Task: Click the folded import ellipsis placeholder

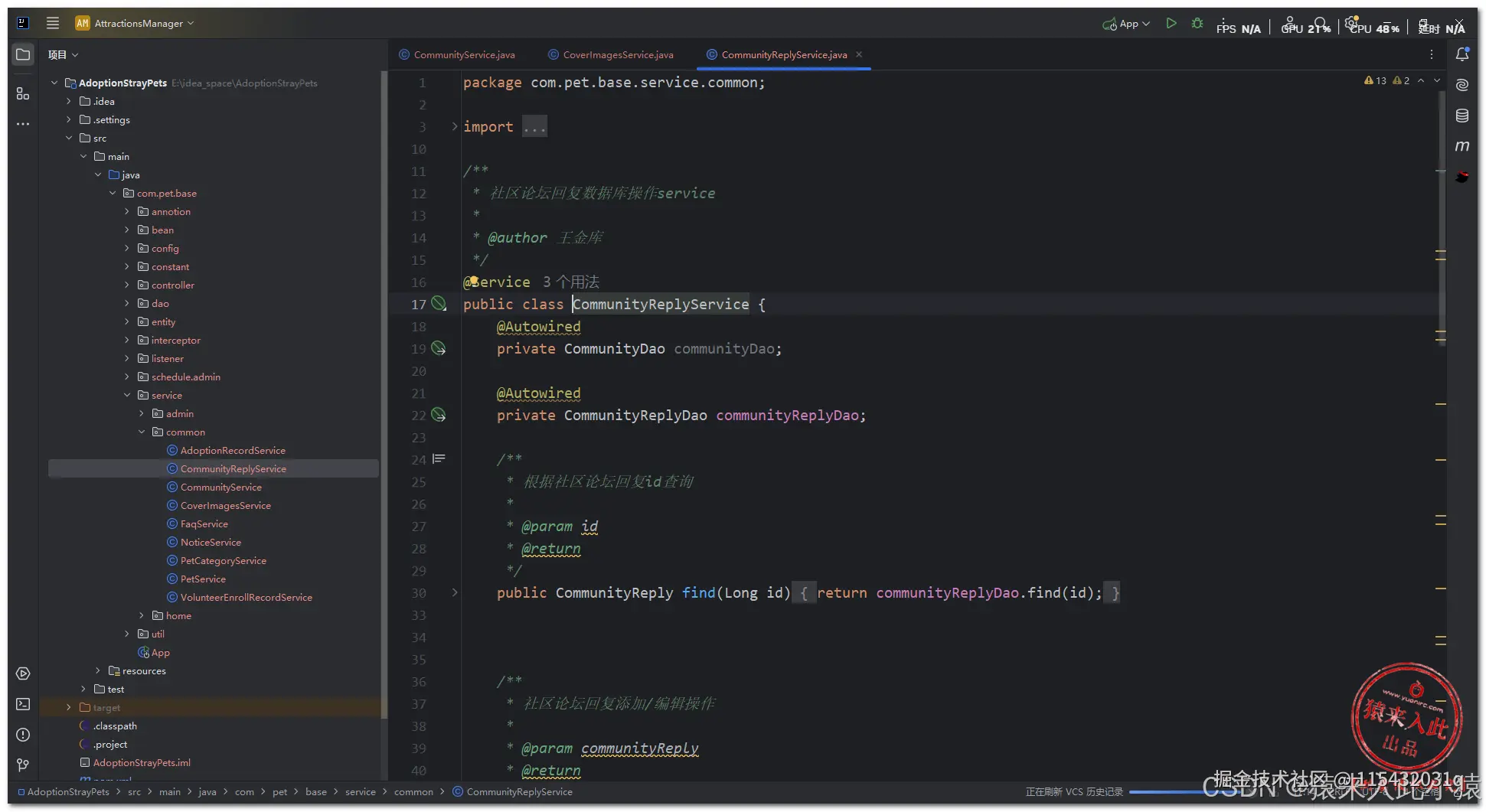Action: [534, 126]
